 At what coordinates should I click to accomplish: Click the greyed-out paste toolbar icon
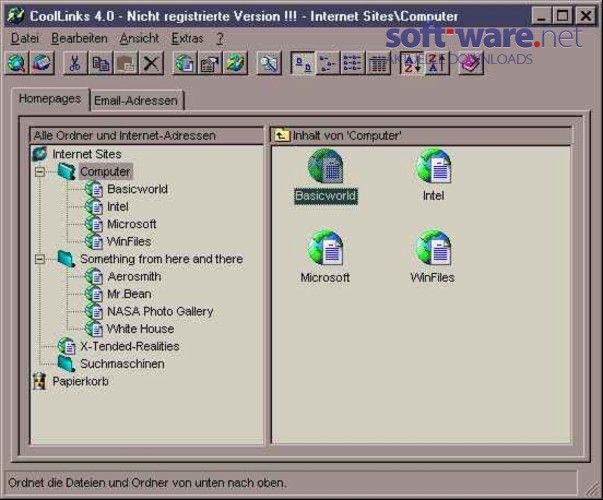click(126, 63)
